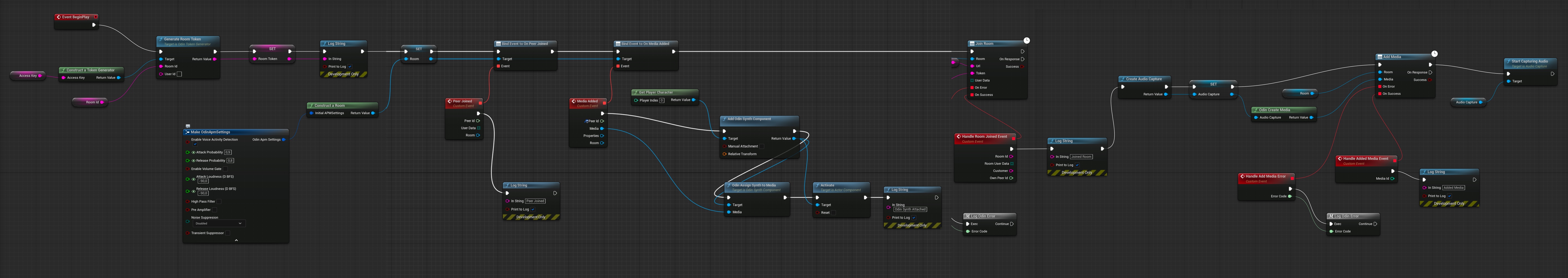Click Error Code pin on Log Odin Error under Join Room
The width and height of the screenshot is (1568, 278).
tap(967, 231)
